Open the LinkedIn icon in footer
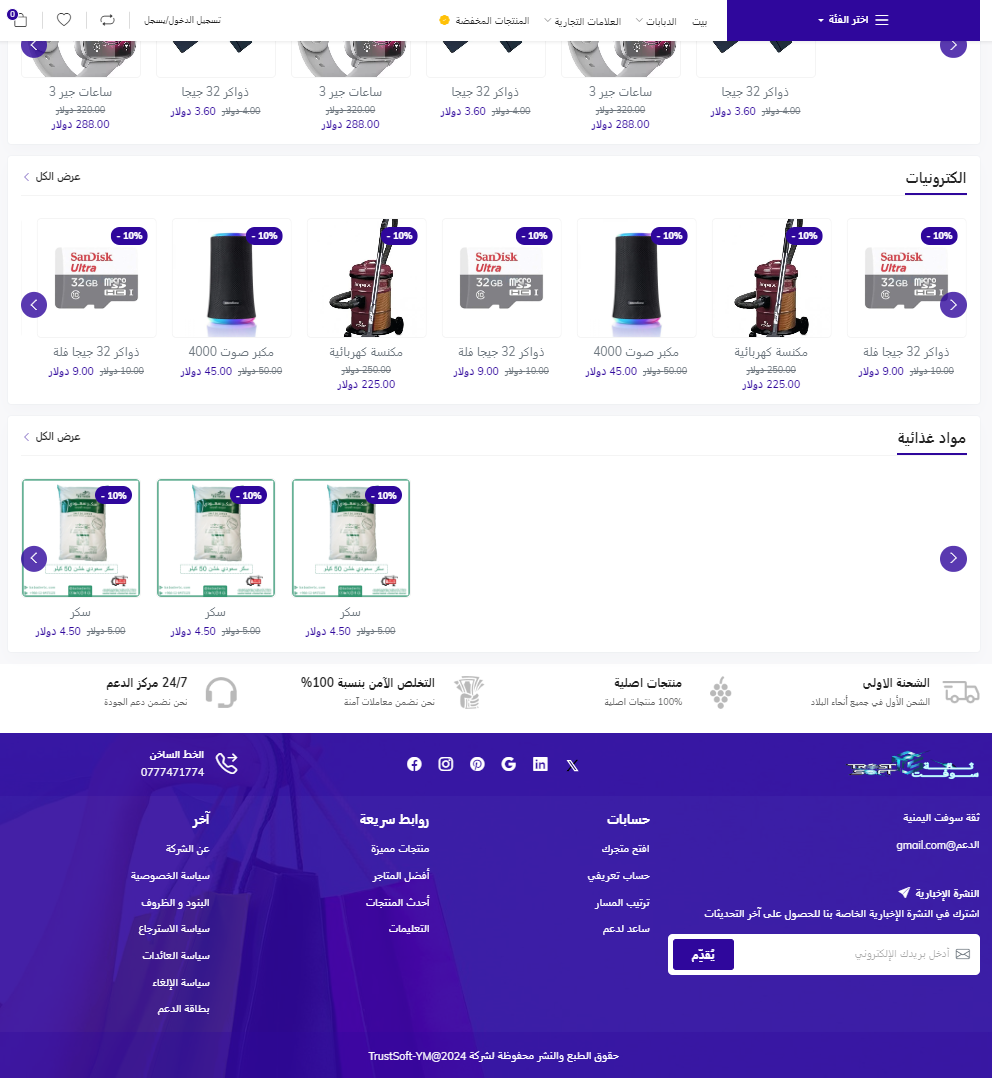Viewport: 992px width, 1078px height. [540, 764]
